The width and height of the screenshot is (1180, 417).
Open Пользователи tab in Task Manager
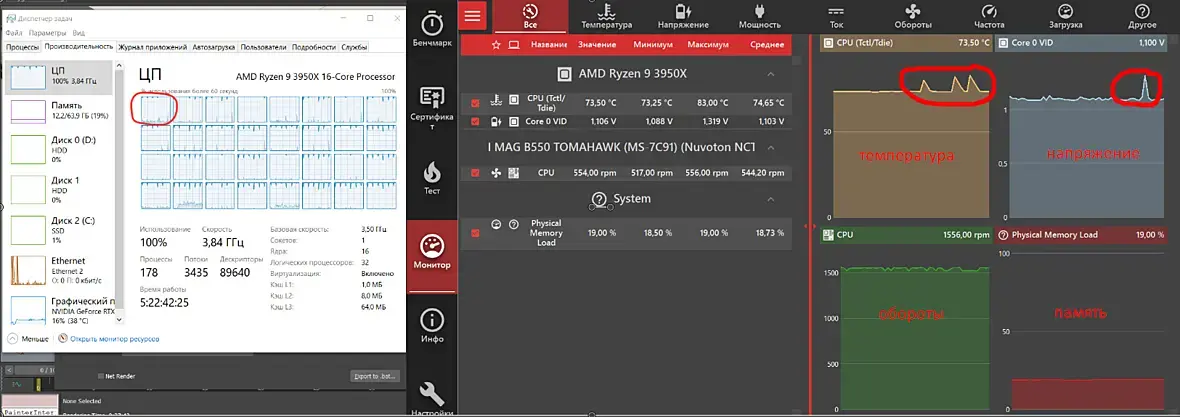tap(263, 47)
